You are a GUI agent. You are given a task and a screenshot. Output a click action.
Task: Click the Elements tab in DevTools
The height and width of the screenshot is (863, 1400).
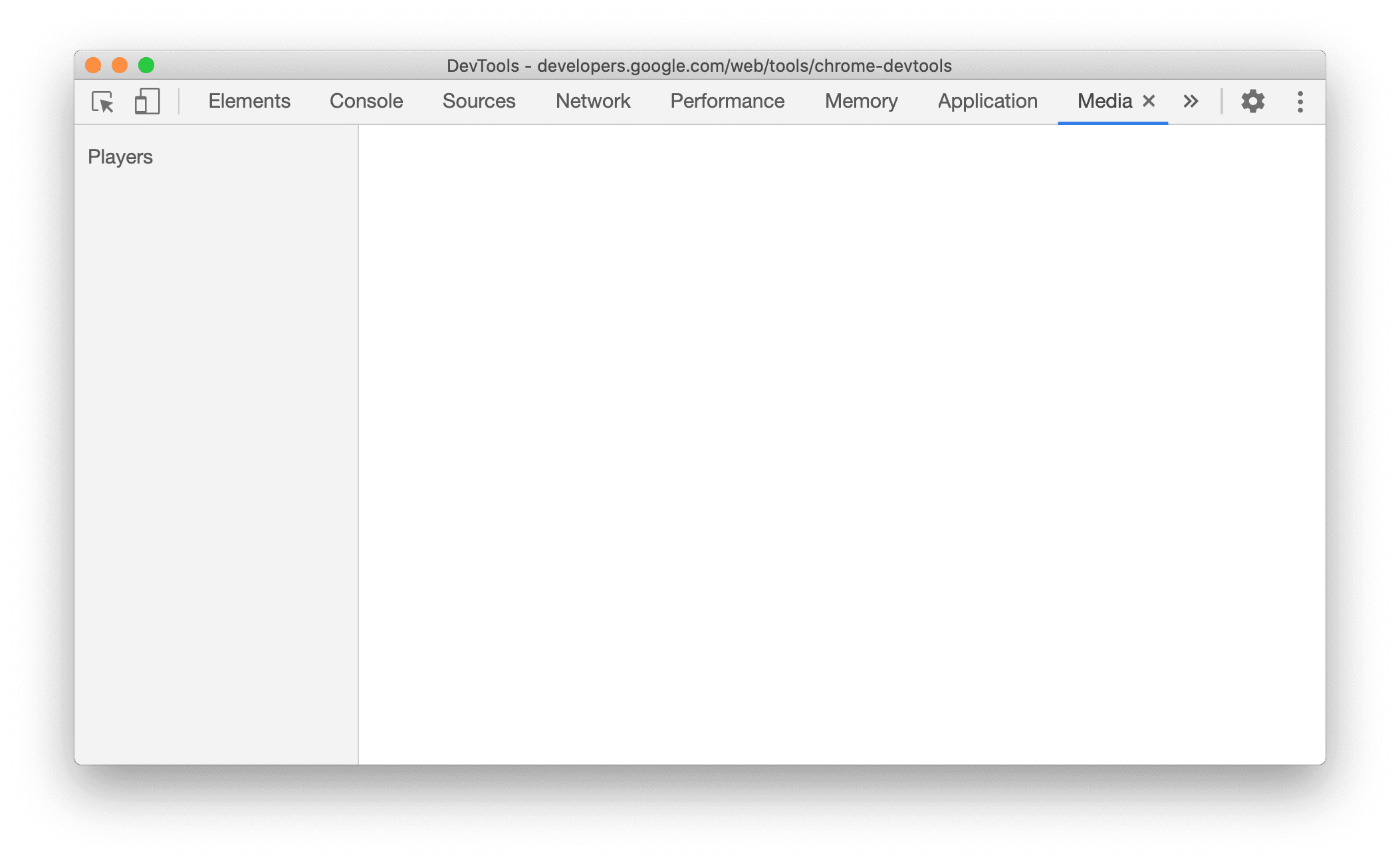[x=249, y=100]
